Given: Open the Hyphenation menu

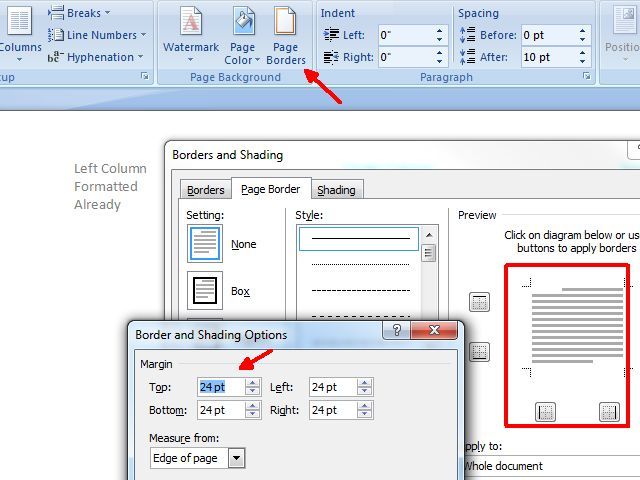Looking at the screenshot, I should pyautogui.click(x=96, y=57).
